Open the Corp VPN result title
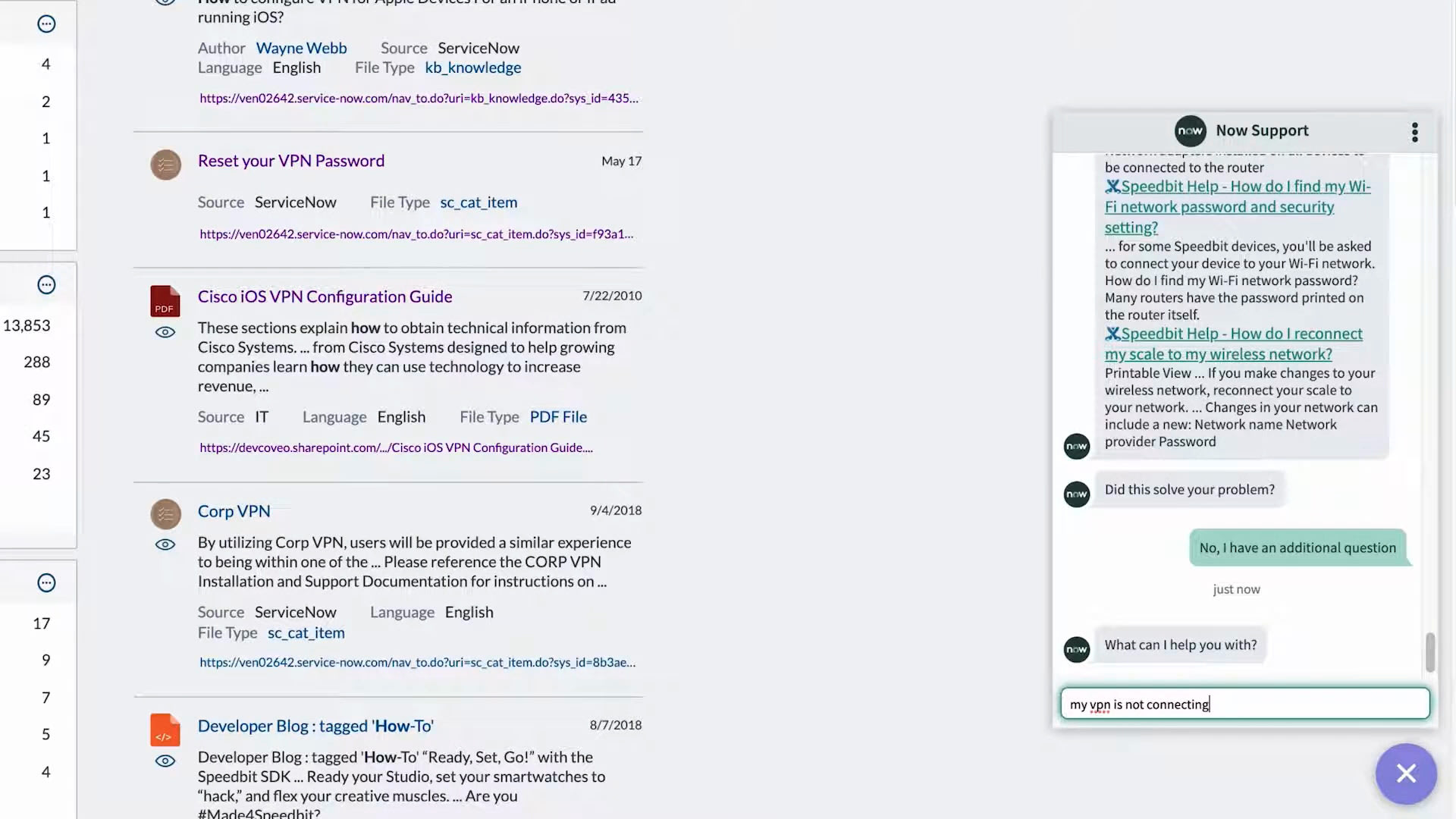The height and width of the screenshot is (819, 1456). tap(234, 511)
